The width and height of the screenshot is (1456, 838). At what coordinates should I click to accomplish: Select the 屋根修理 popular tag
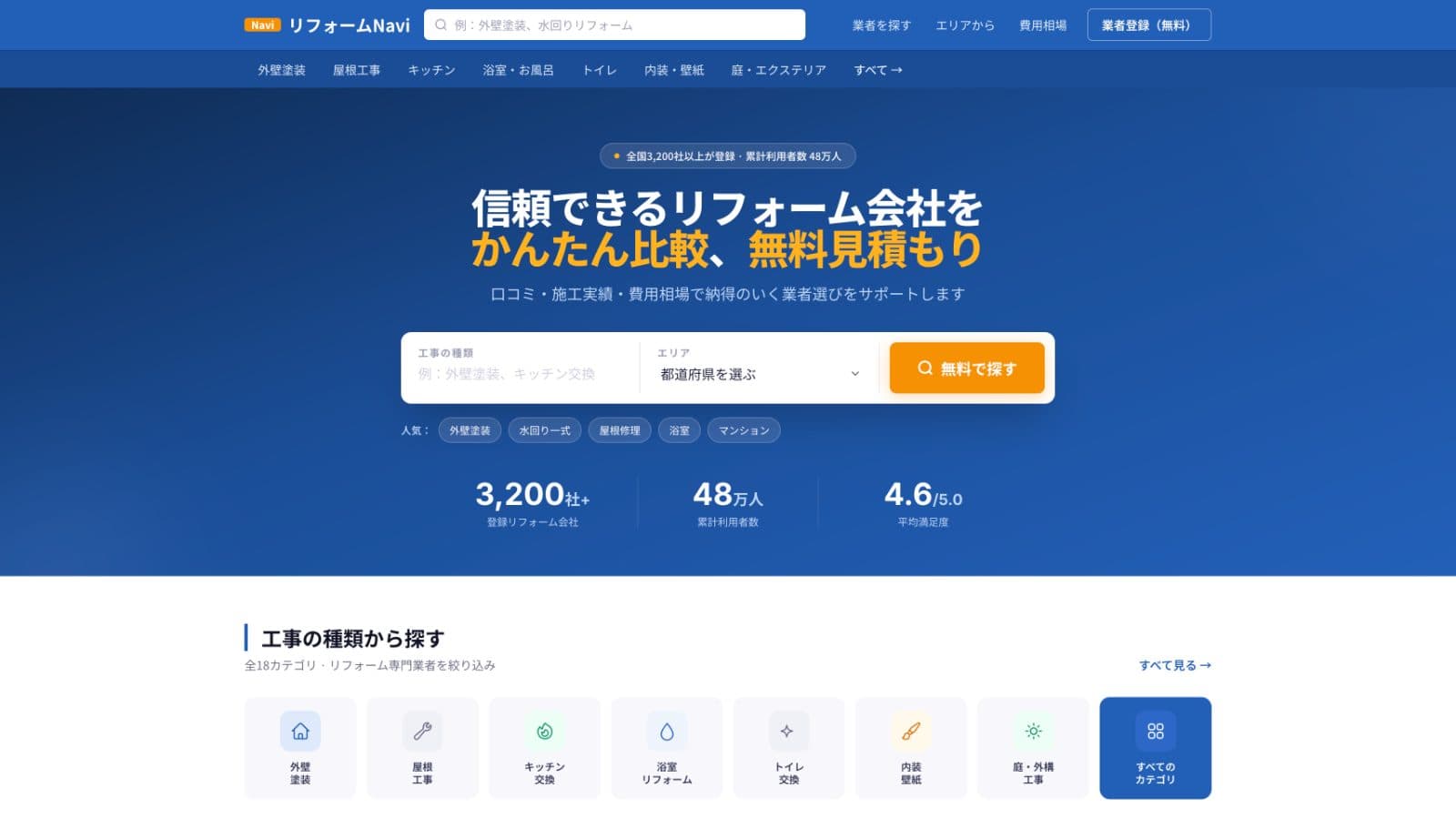[x=620, y=430]
